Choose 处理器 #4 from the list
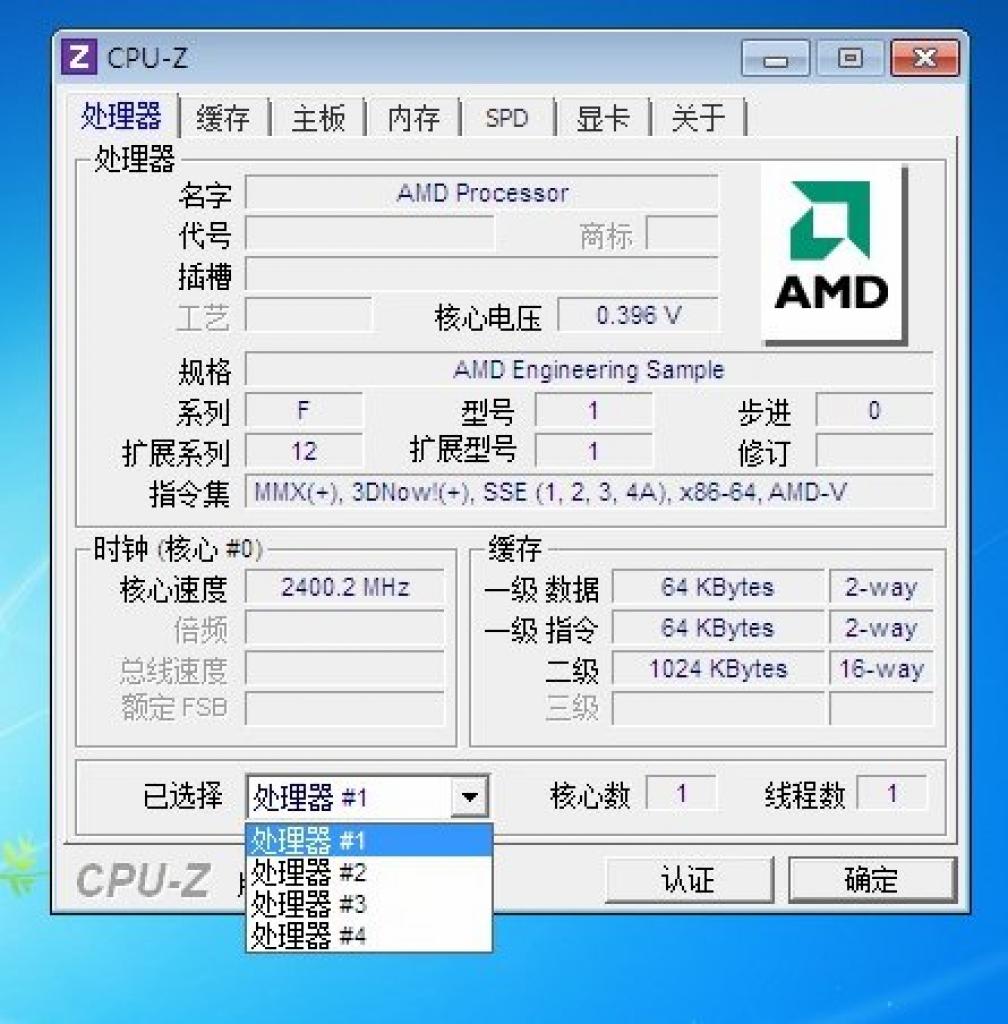This screenshot has height=1024, width=1008. coord(369,936)
